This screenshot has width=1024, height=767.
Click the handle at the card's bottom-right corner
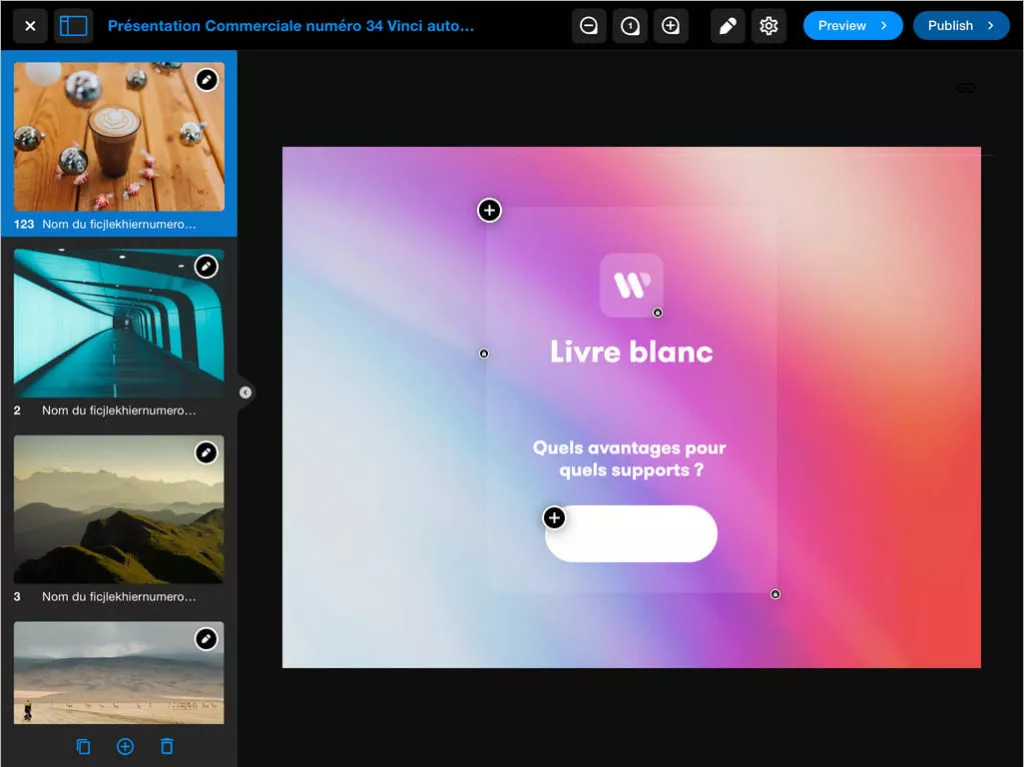[775, 595]
